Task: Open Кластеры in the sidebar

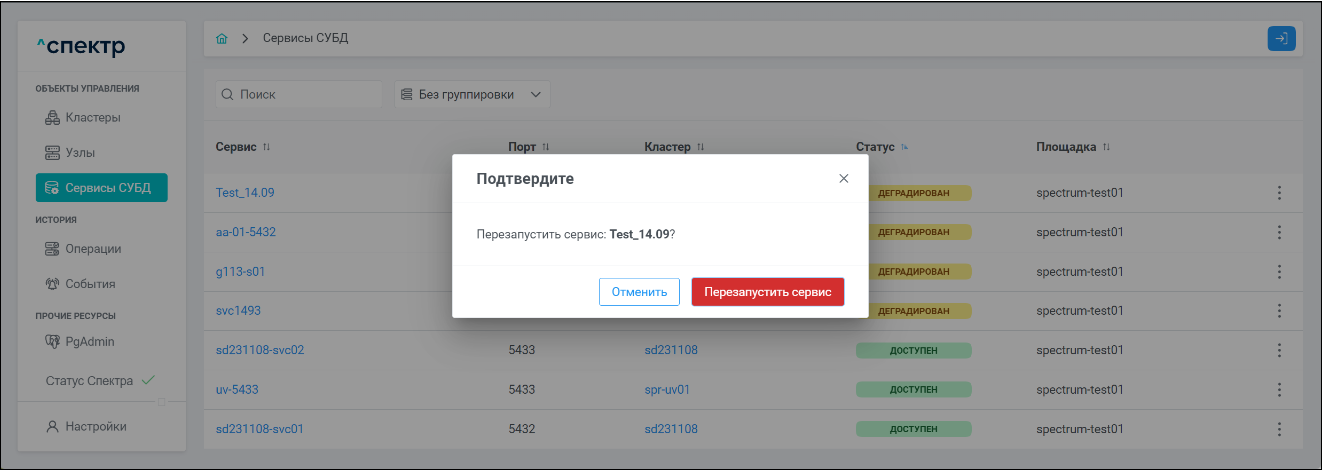Action: pos(92,117)
